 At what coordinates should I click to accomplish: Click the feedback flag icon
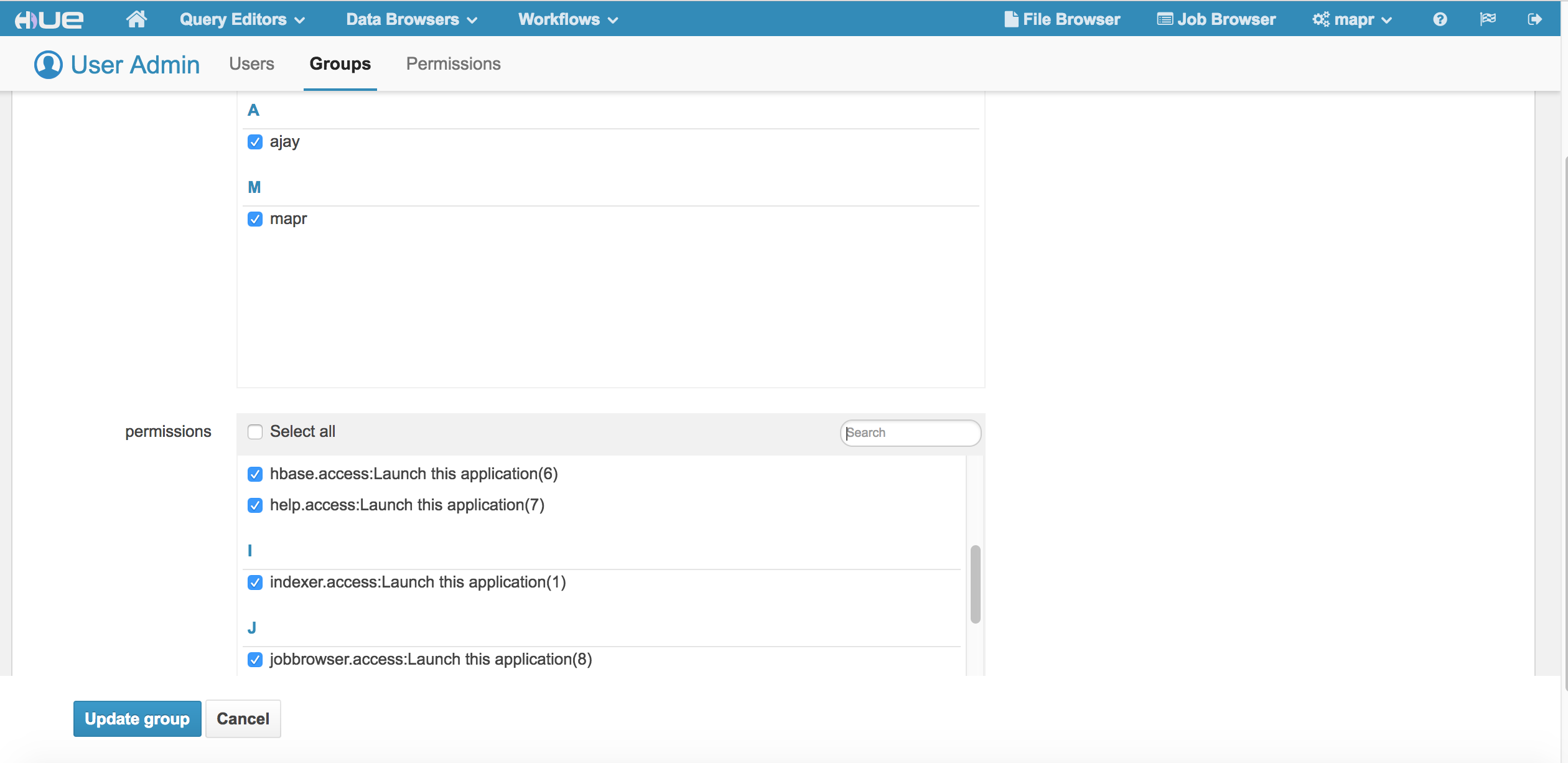click(1488, 19)
